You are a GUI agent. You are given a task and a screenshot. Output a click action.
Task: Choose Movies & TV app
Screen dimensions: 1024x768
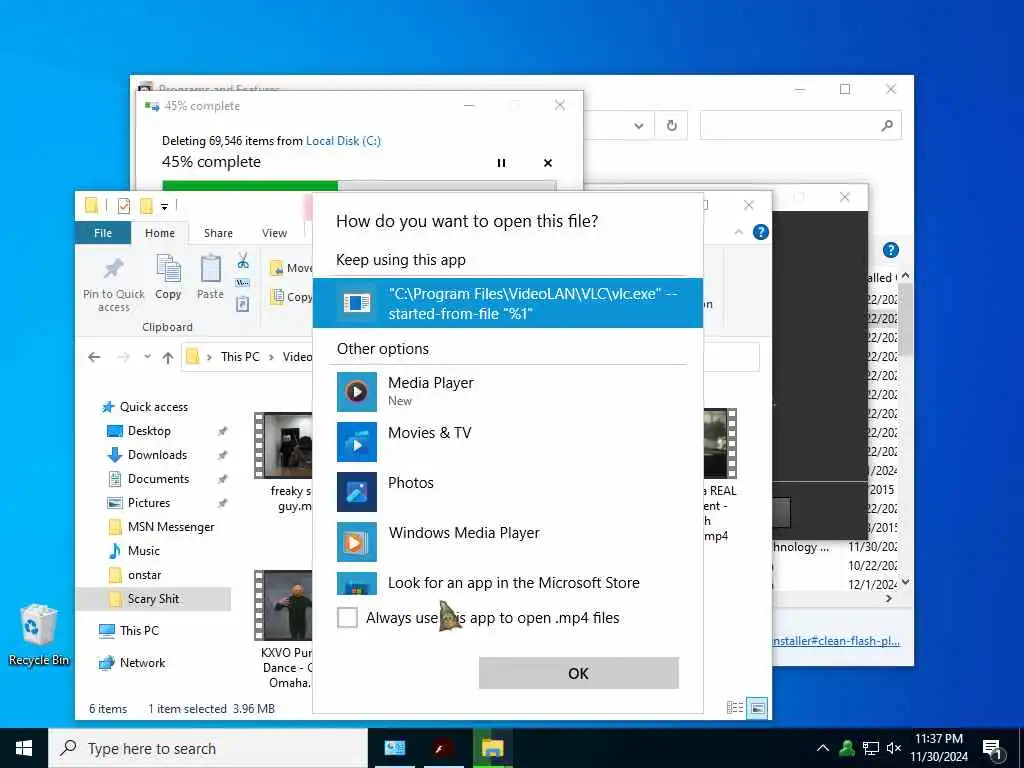[x=507, y=441]
